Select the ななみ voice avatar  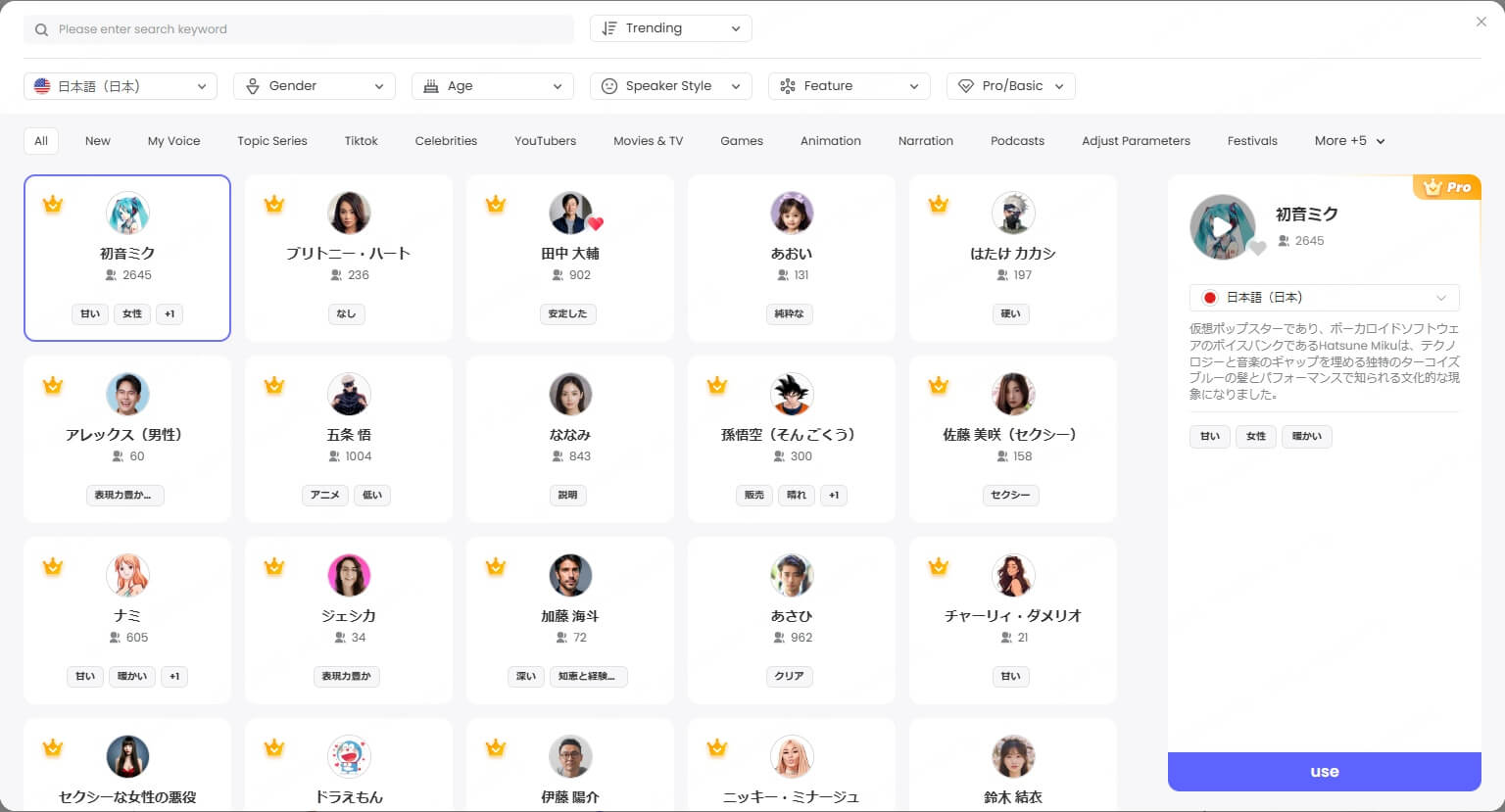coord(570,394)
